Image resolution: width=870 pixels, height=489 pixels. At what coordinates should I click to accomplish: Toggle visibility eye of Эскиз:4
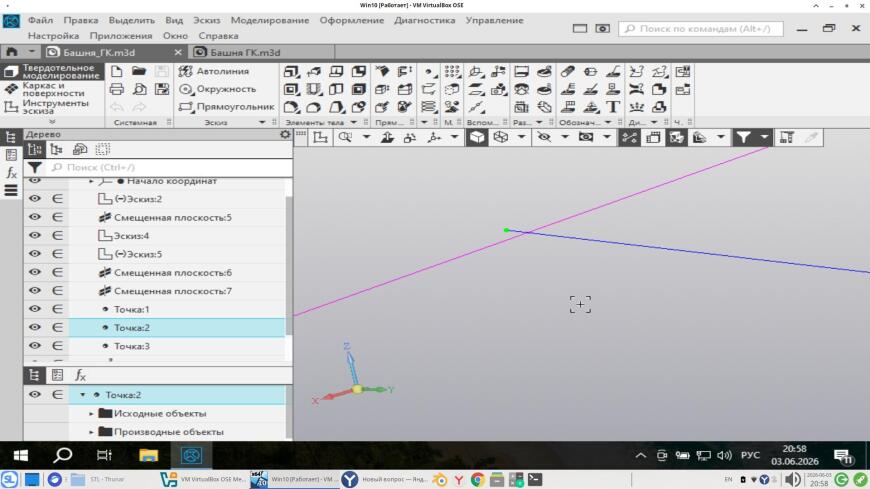(x=35, y=235)
